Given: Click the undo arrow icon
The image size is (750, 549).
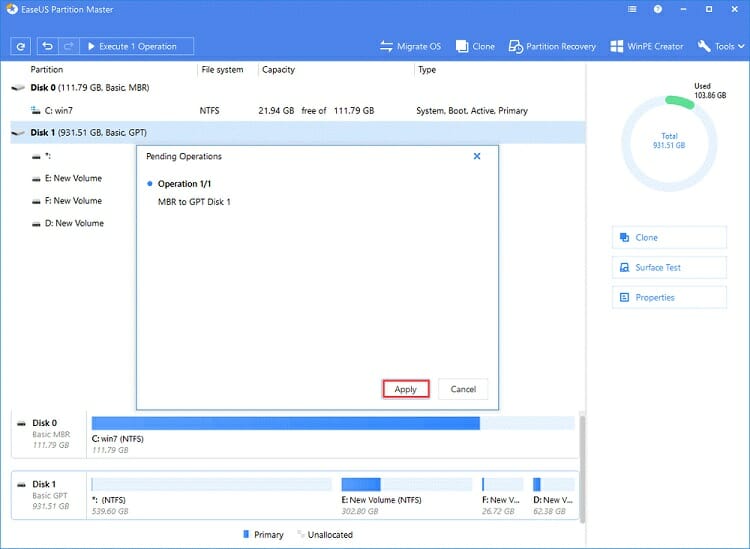Looking at the screenshot, I should tap(48, 46).
